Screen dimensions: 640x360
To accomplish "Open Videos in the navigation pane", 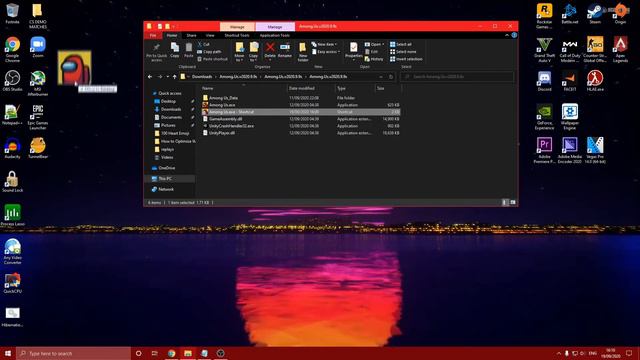I will [x=167, y=158].
